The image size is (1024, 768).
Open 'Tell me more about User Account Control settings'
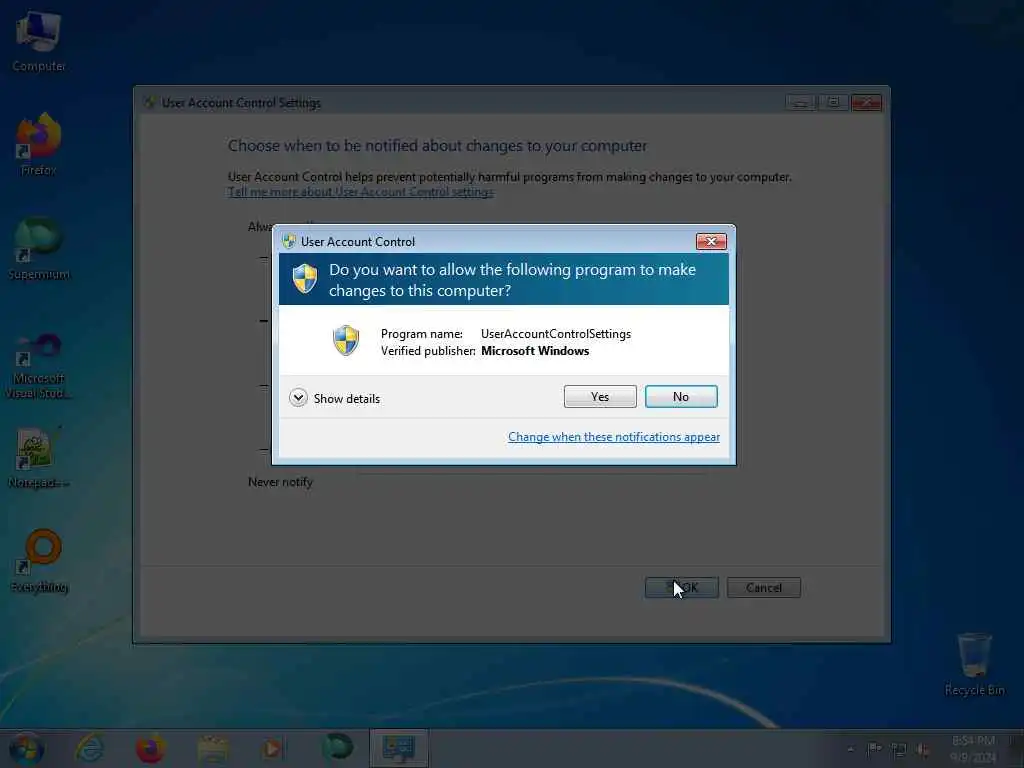(360, 191)
